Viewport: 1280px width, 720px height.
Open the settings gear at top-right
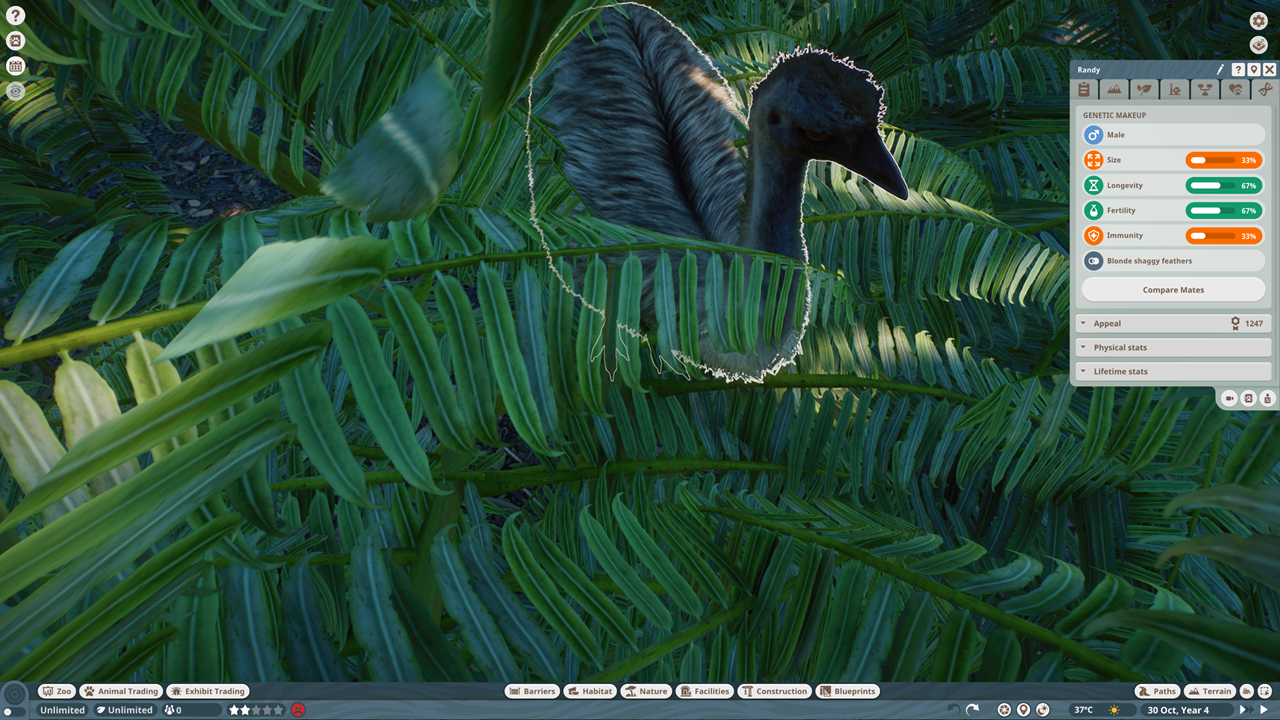(1259, 21)
